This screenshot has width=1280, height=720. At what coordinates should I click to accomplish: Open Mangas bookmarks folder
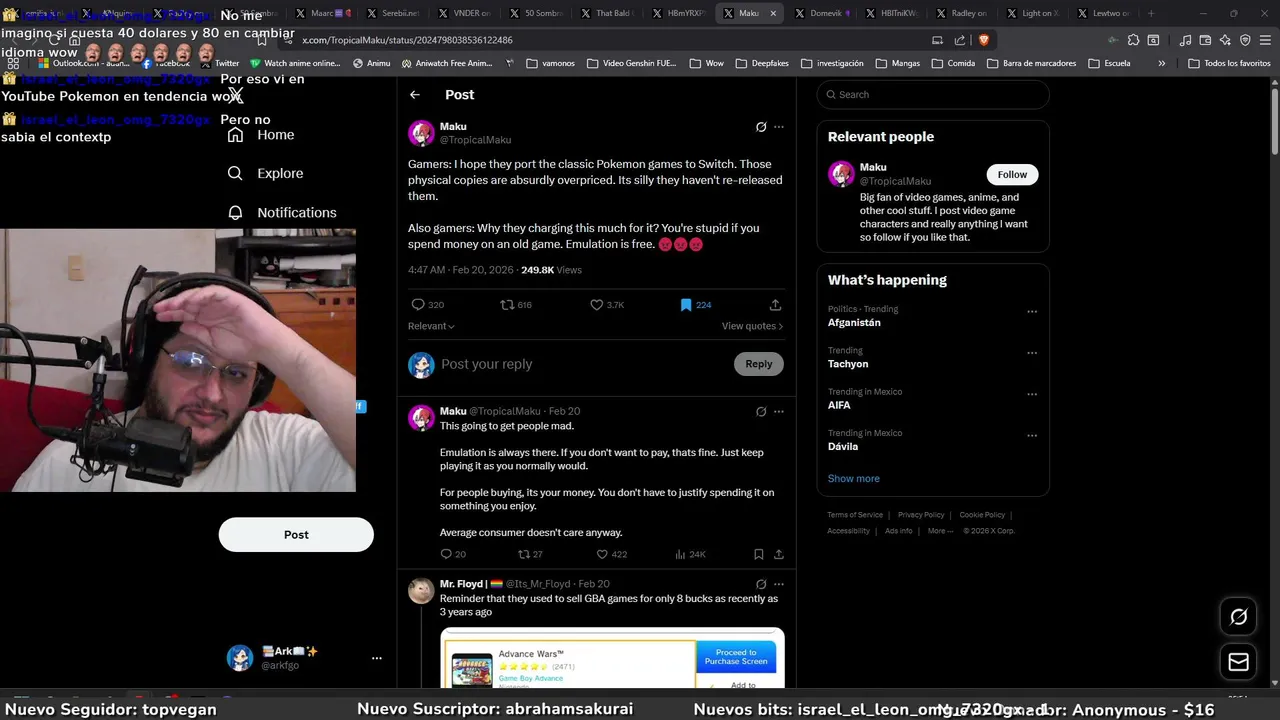[x=897, y=63]
